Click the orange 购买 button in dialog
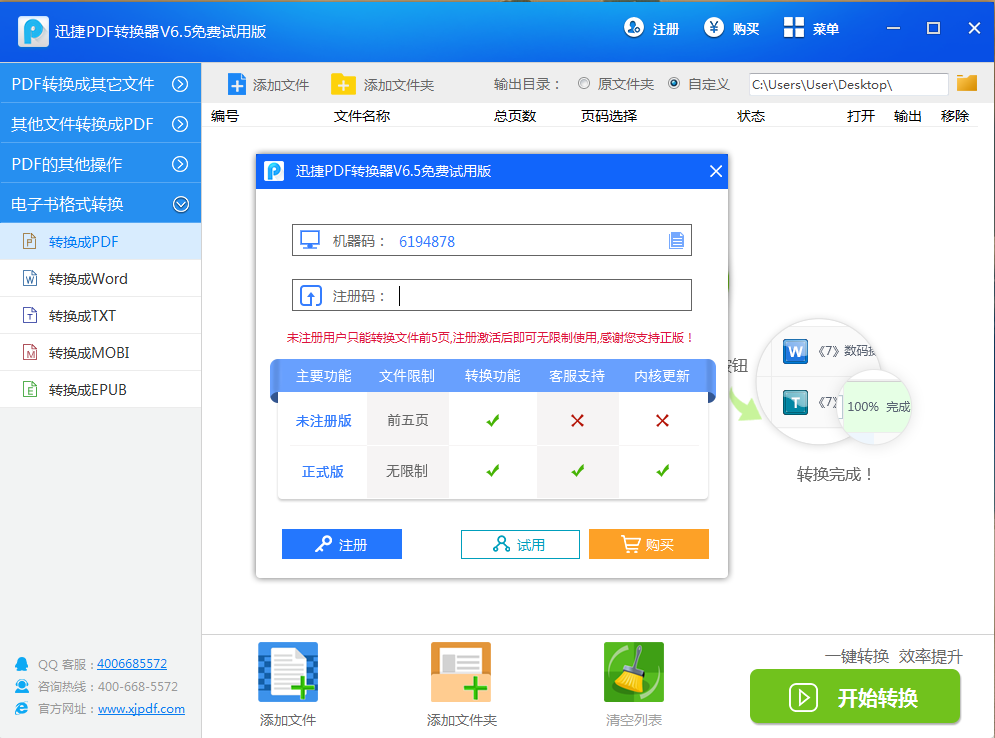 pyautogui.click(x=649, y=544)
